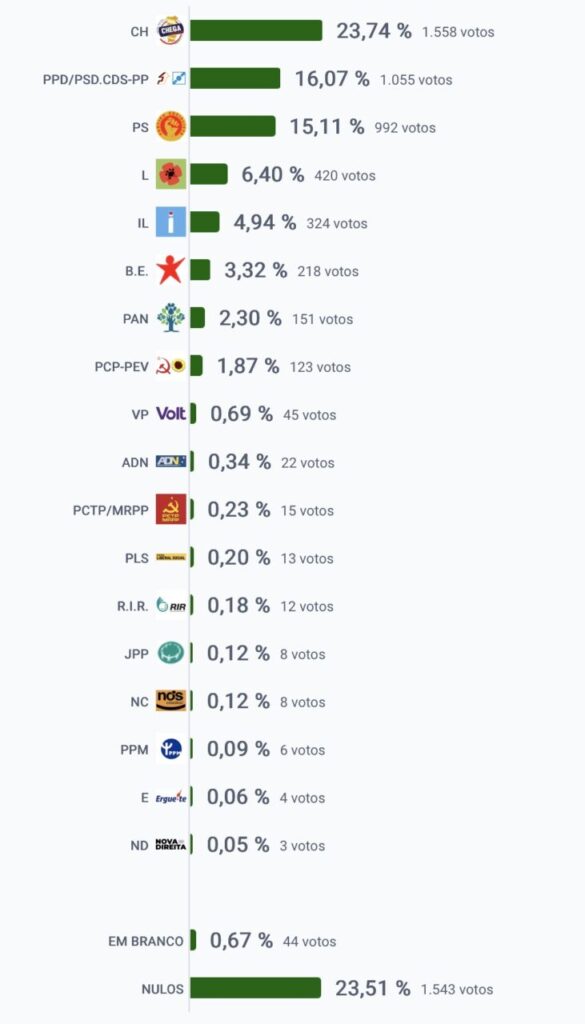Select the nós NC party logo
The height and width of the screenshot is (1024, 585).
pos(171,701)
